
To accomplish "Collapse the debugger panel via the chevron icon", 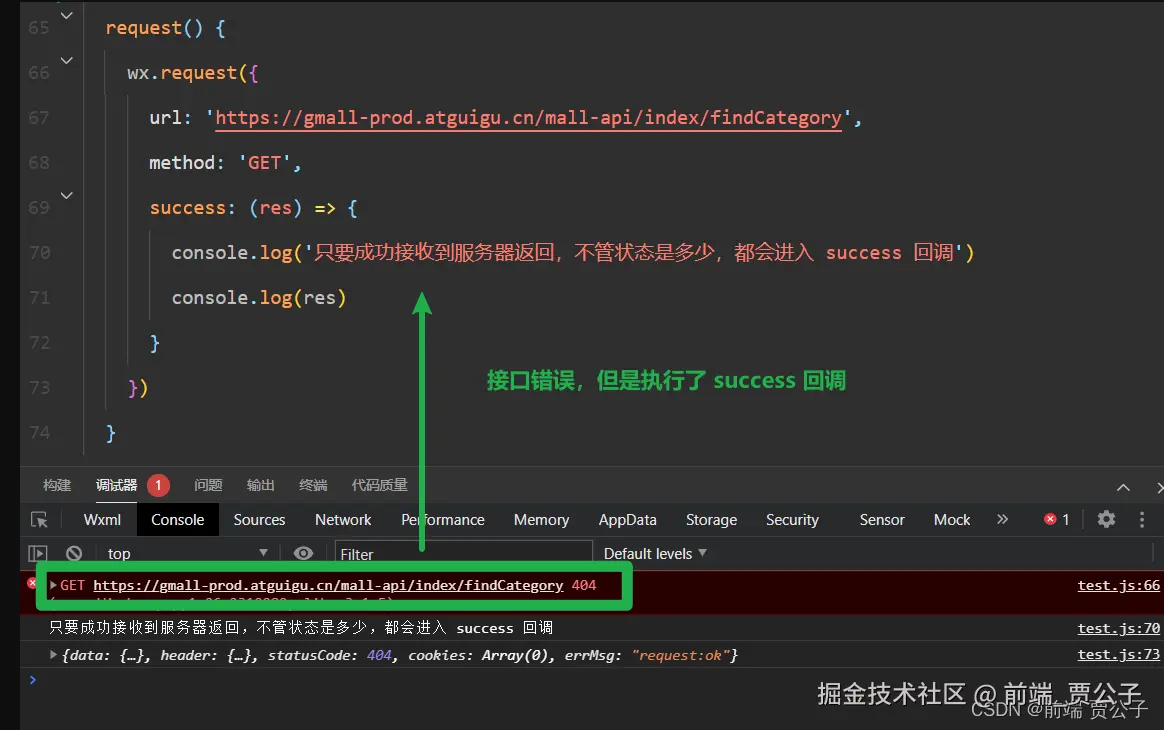I will (1123, 487).
